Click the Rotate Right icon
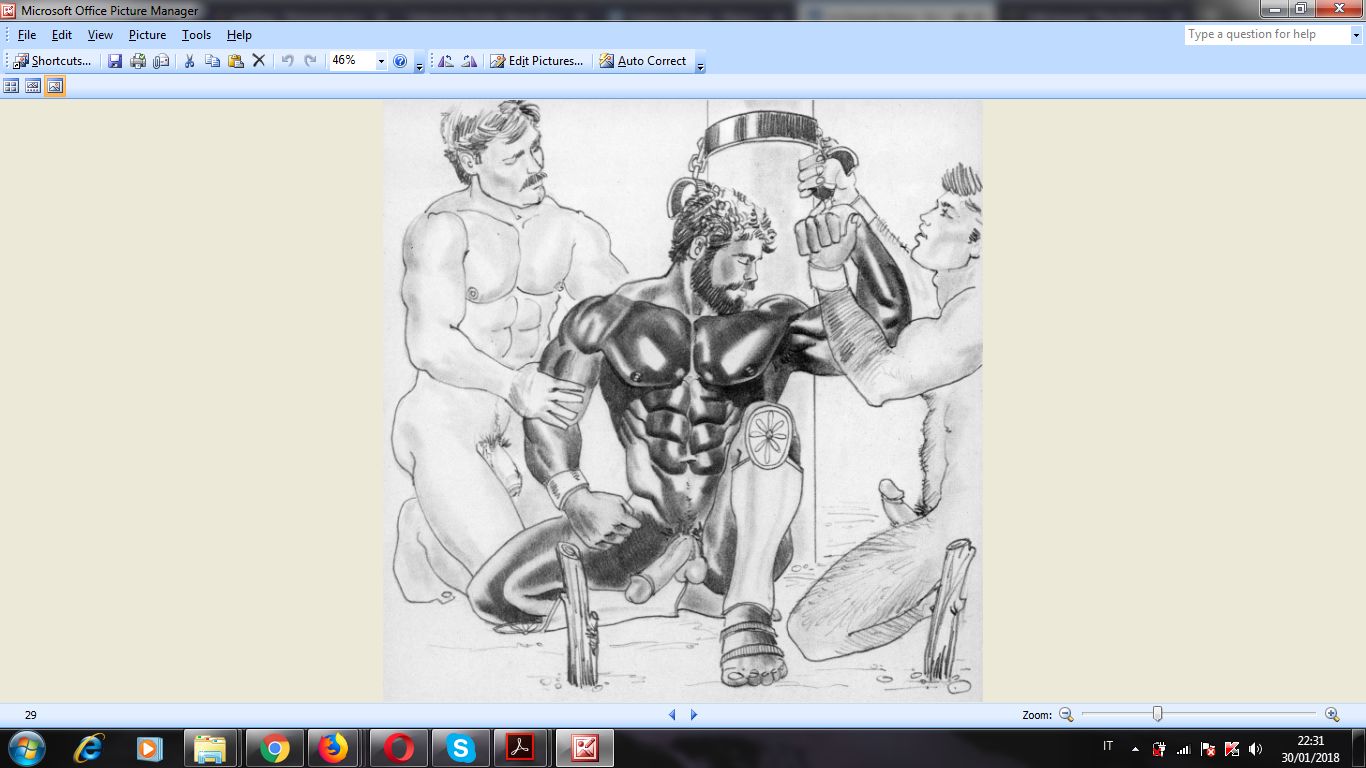This screenshot has width=1366, height=768. click(469, 61)
